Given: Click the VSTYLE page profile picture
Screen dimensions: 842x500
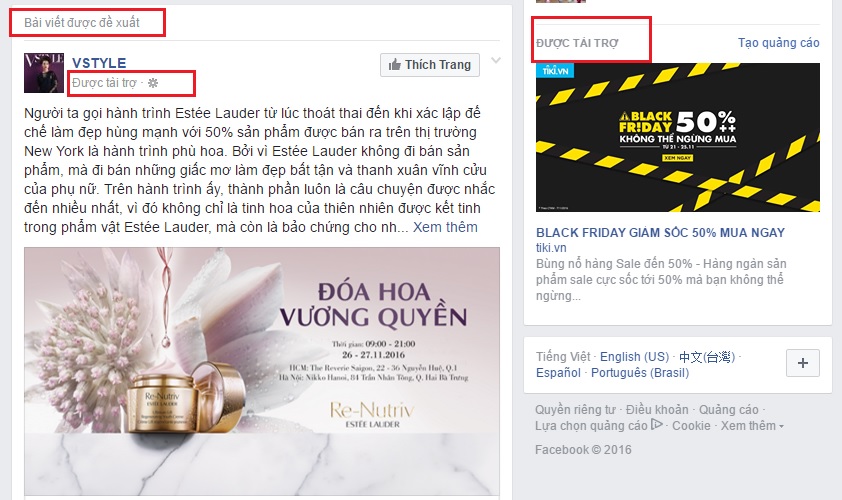Looking at the screenshot, I should [44, 73].
